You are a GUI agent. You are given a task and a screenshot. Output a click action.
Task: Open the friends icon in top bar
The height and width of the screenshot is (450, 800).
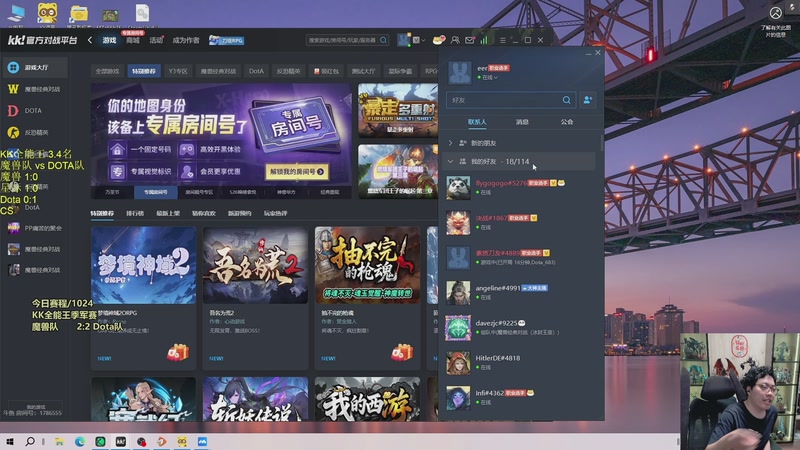tap(455, 40)
